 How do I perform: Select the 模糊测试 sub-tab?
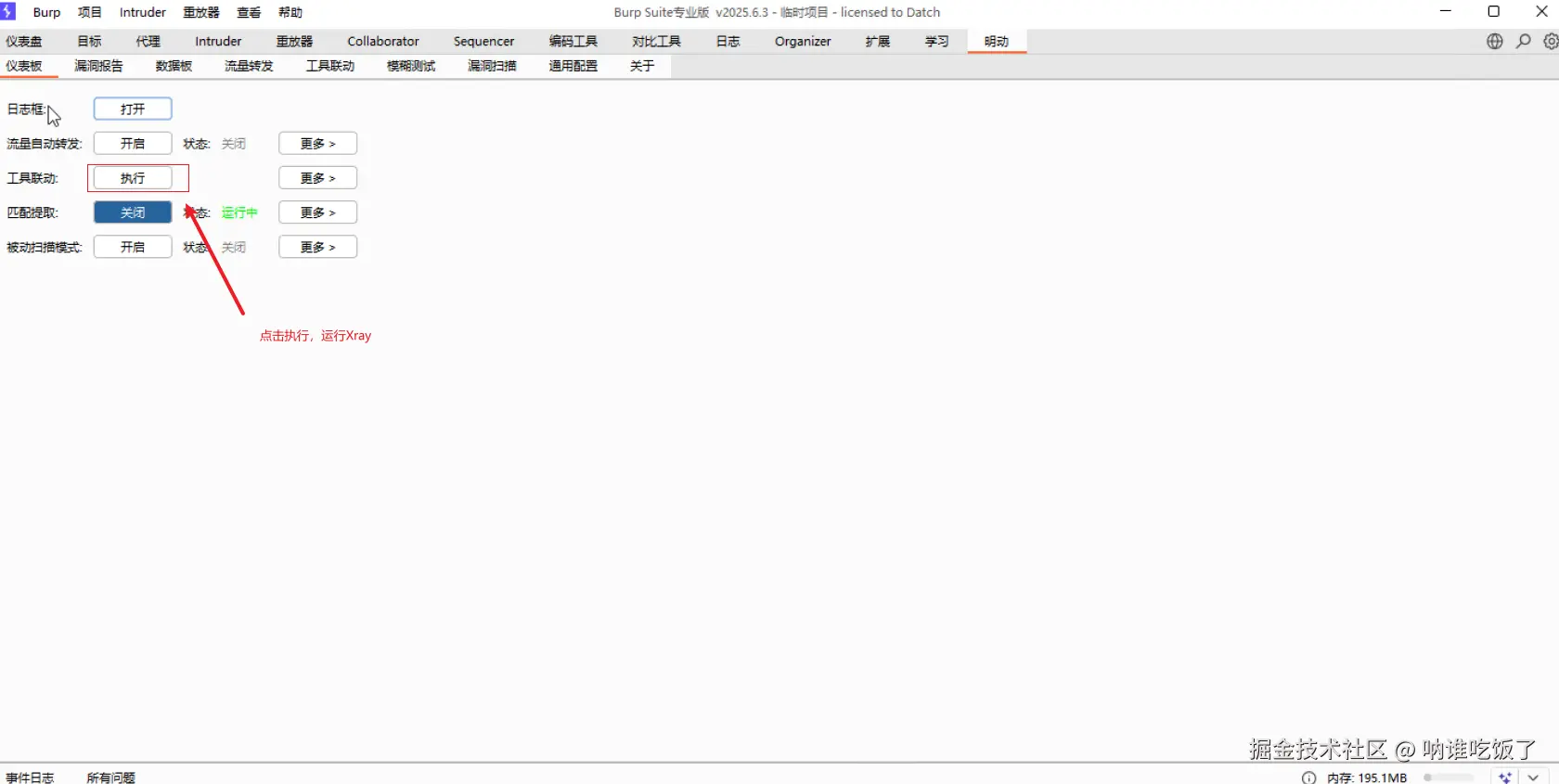[x=411, y=66]
